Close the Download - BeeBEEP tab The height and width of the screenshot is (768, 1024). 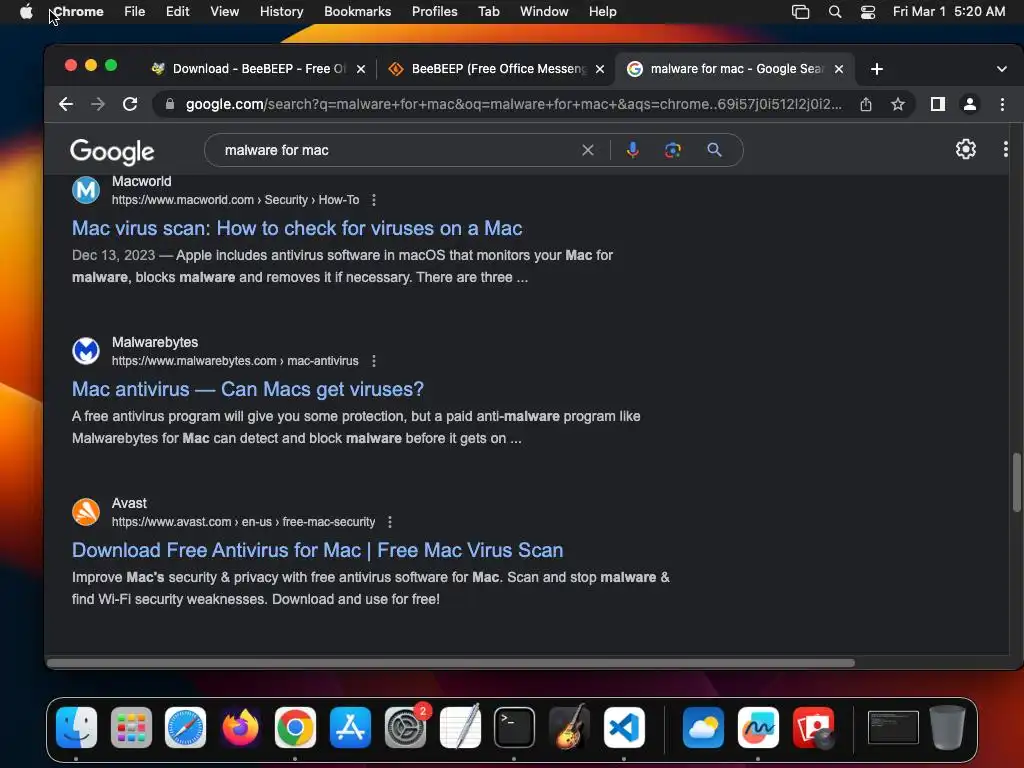(360, 69)
